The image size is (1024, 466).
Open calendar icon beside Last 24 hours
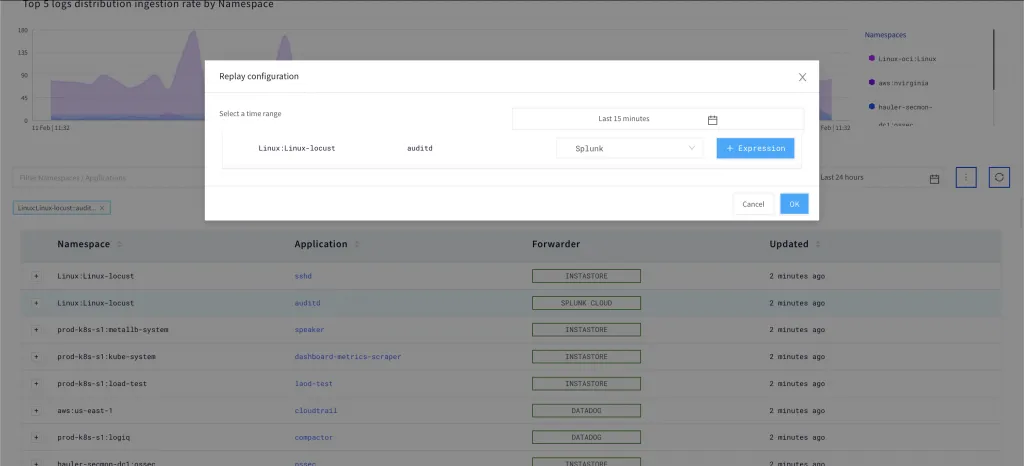pyautogui.click(x=934, y=179)
